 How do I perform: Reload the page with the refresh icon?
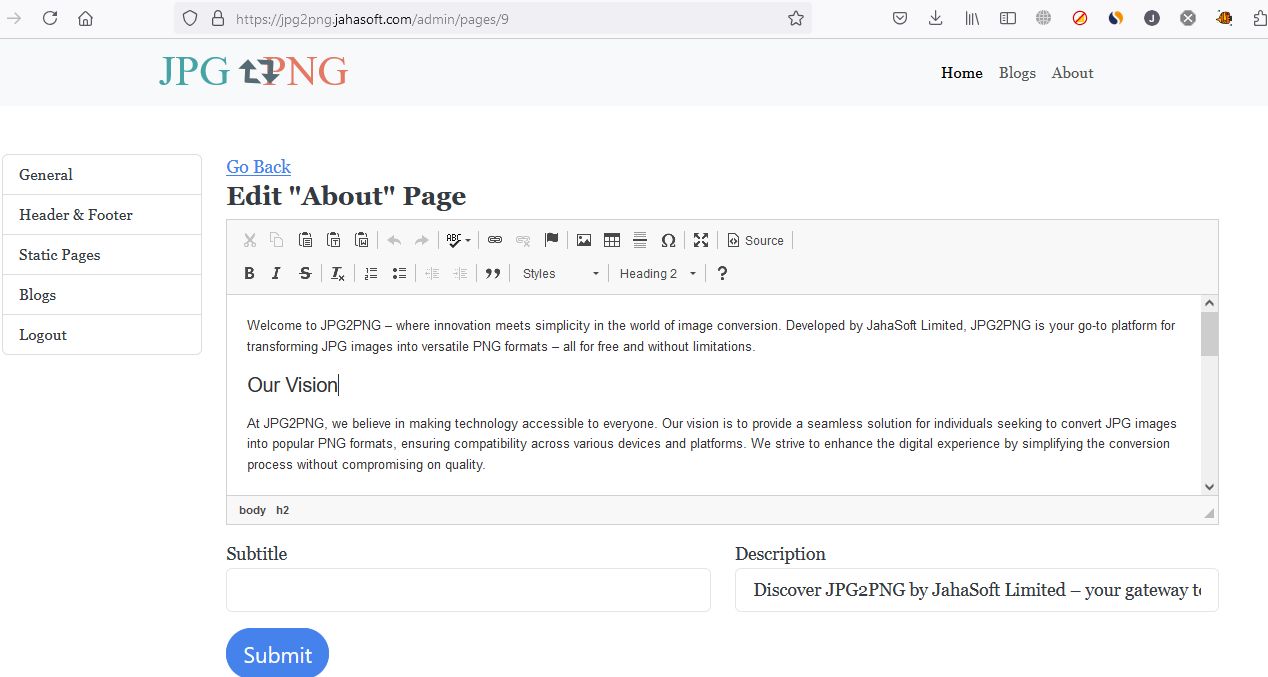tap(50, 18)
